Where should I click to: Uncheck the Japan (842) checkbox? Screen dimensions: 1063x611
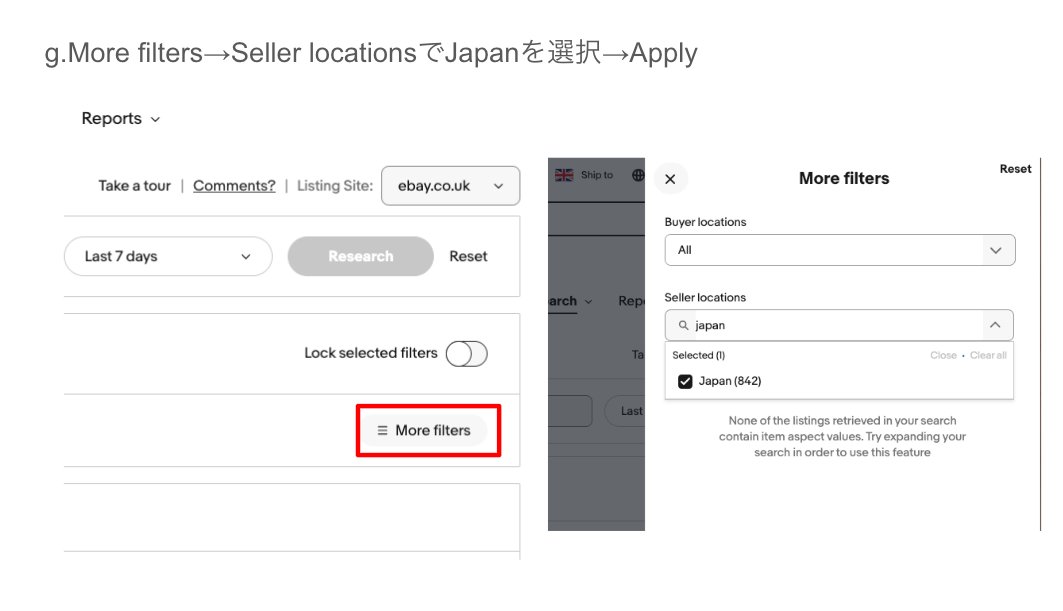(x=685, y=381)
